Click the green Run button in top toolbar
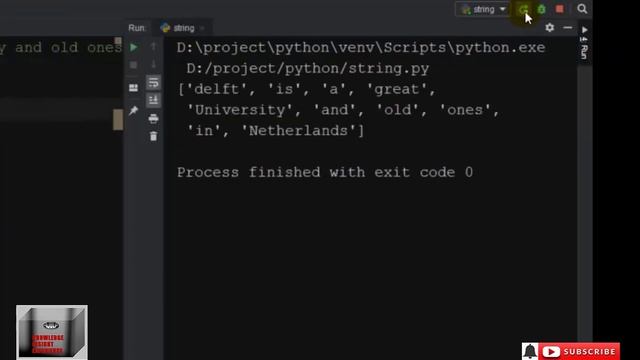This screenshot has height=360, width=640. (523, 9)
